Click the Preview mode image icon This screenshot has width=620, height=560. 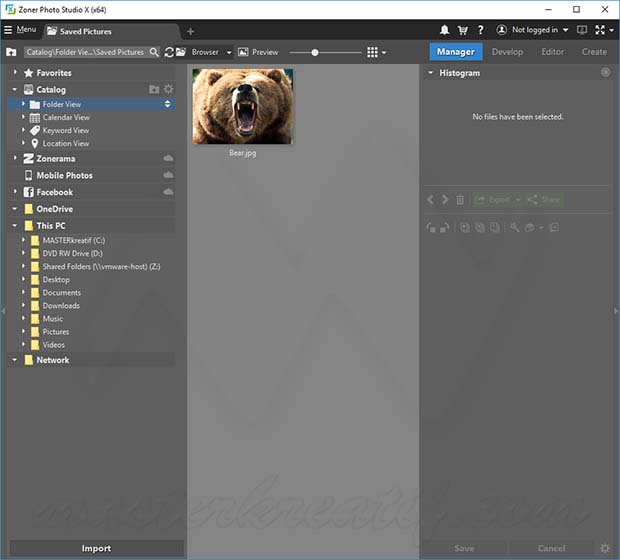coord(243,52)
